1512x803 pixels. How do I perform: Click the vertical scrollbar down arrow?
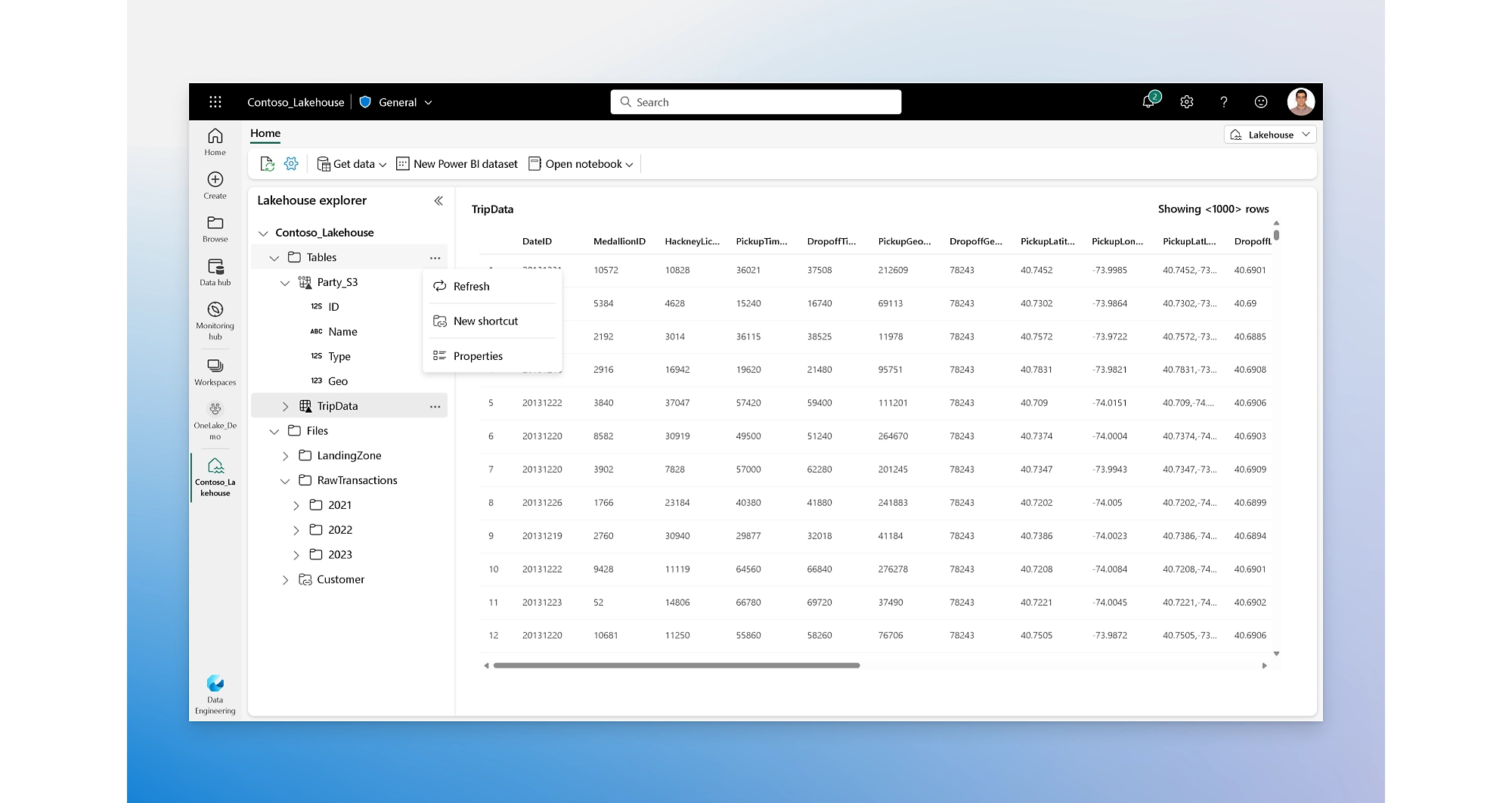point(1276,653)
